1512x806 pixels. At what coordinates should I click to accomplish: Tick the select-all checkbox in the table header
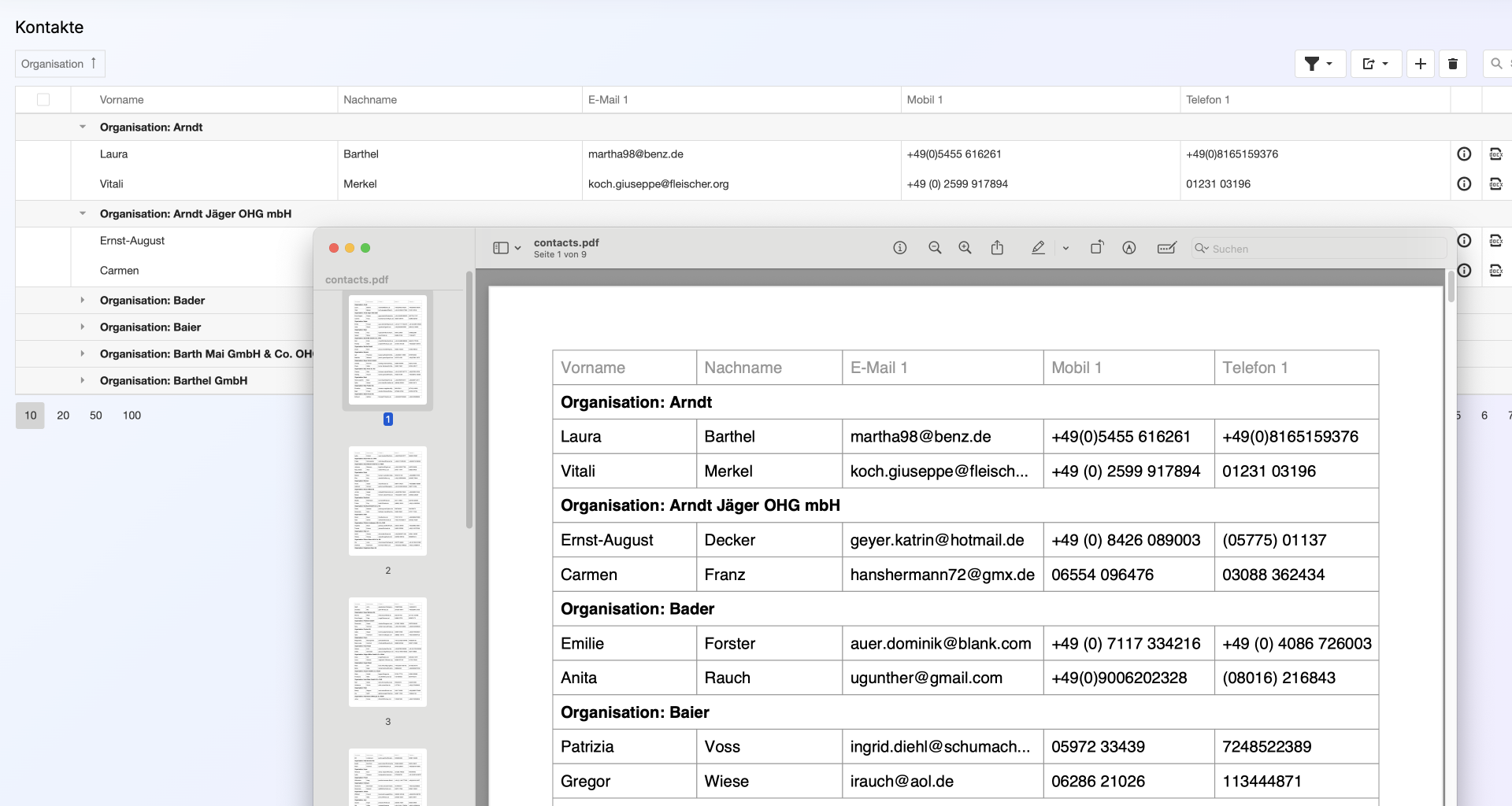click(43, 100)
